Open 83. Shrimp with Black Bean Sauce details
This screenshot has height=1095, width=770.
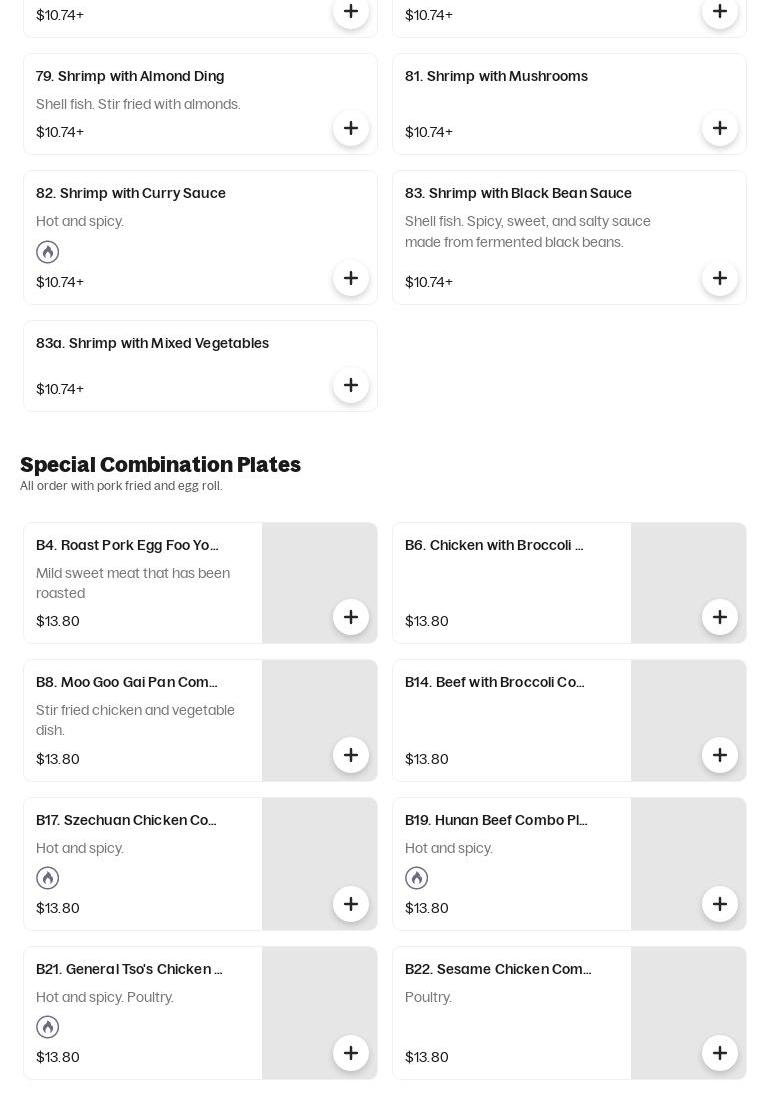click(x=518, y=193)
